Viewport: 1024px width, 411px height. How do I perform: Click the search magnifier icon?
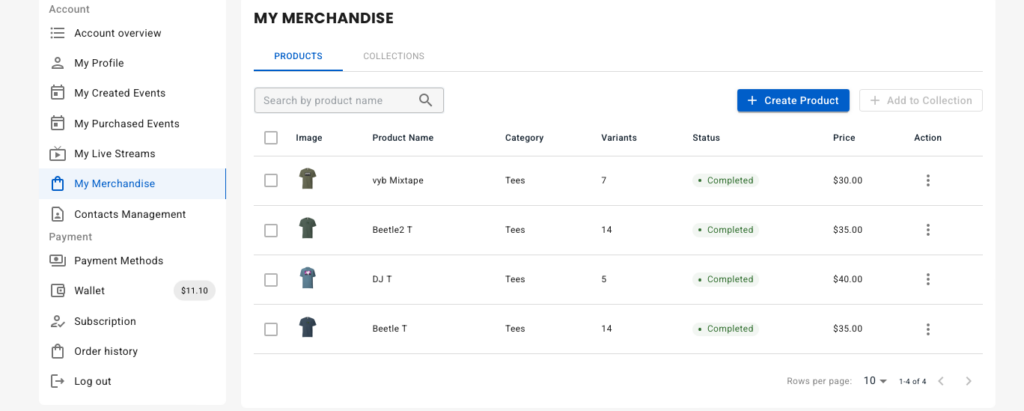(x=426, y=101)
